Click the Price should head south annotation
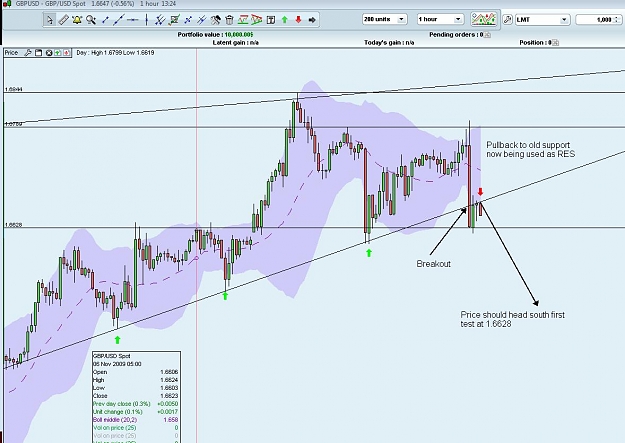625x443 pixels. (x=513, y=319)
